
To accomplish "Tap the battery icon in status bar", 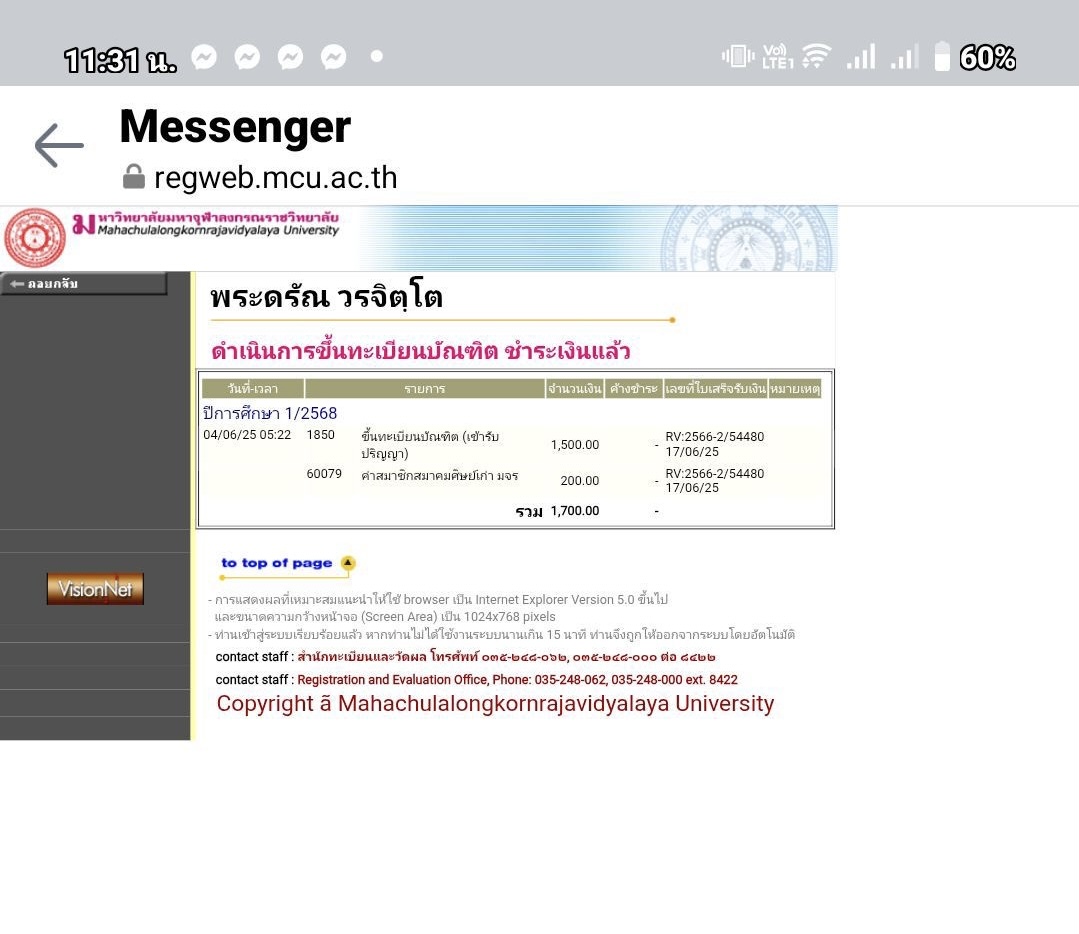I will click(942, 57).
